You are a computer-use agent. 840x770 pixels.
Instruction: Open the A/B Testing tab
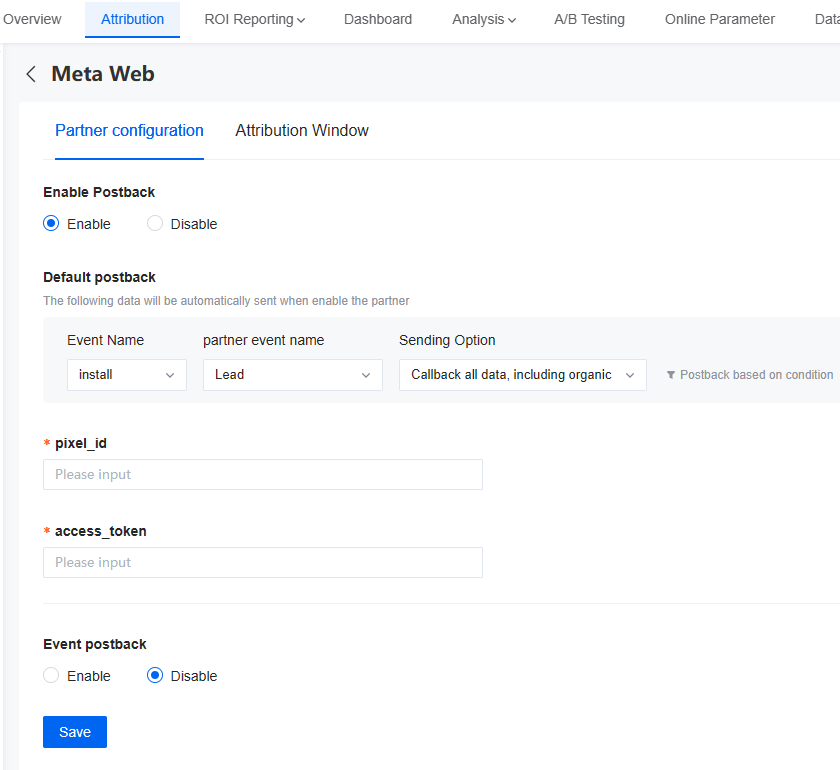coord(589,19)
